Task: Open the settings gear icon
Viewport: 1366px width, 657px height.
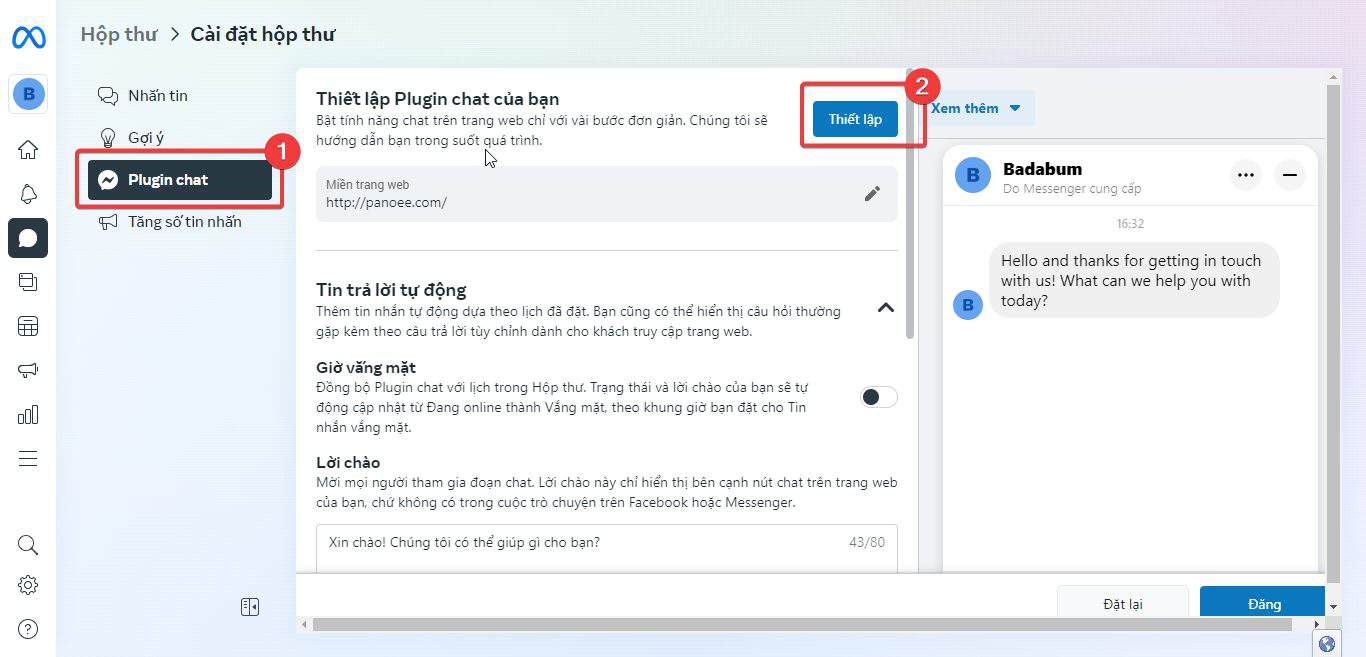Action: point(28,585)
